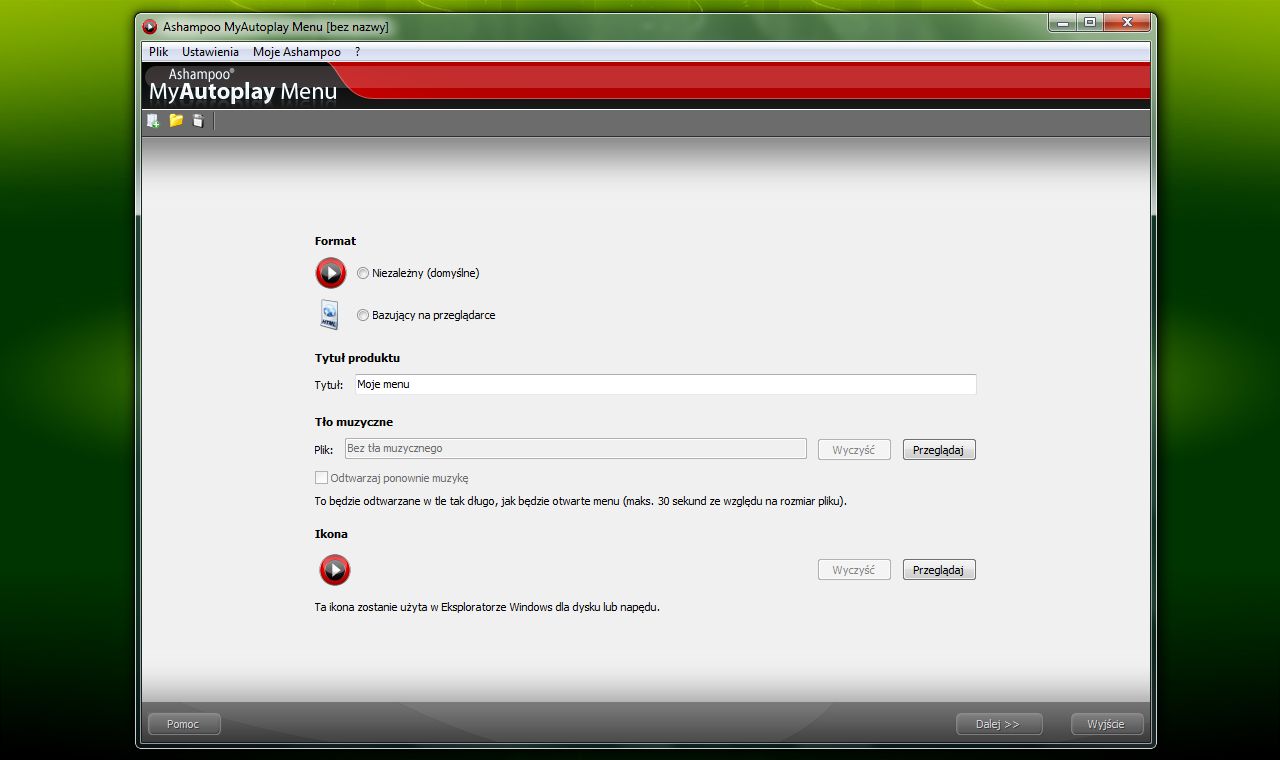This screenshot has width=1280, height=760.
Task: Click Przeglądaj for the background music file
Action: (939, 450)
